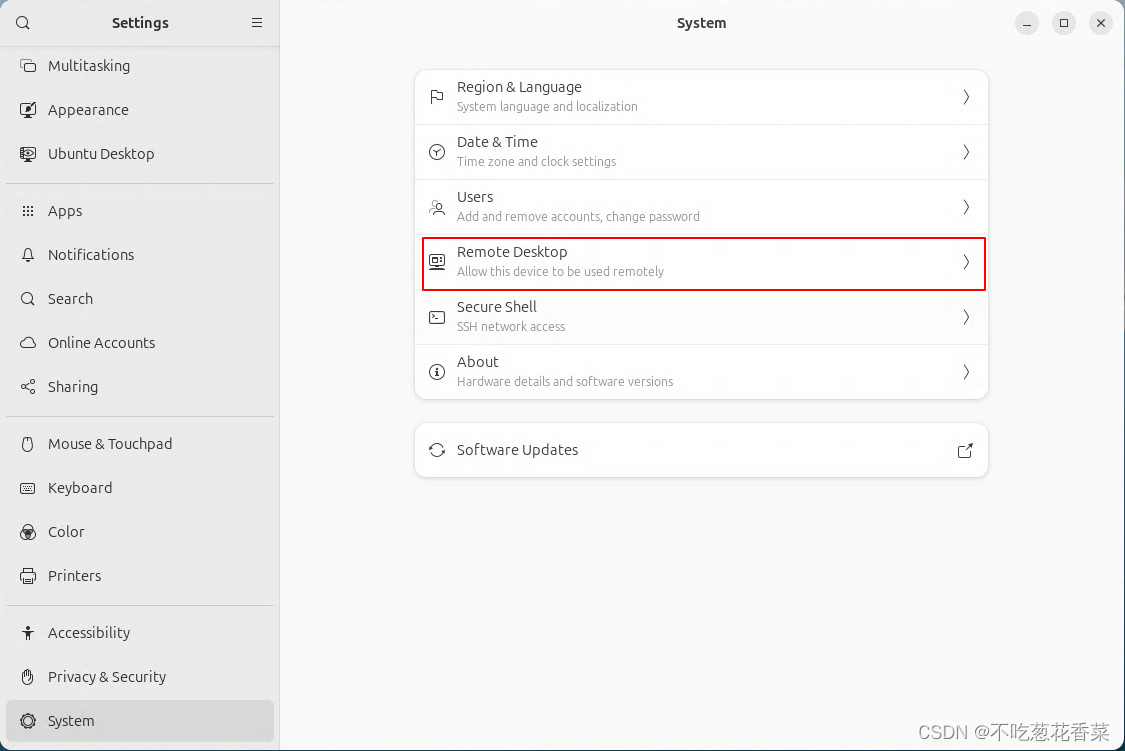Click the Software Updates refresh icon
This screenshot has width=1125, height=751.
[437, 450]
